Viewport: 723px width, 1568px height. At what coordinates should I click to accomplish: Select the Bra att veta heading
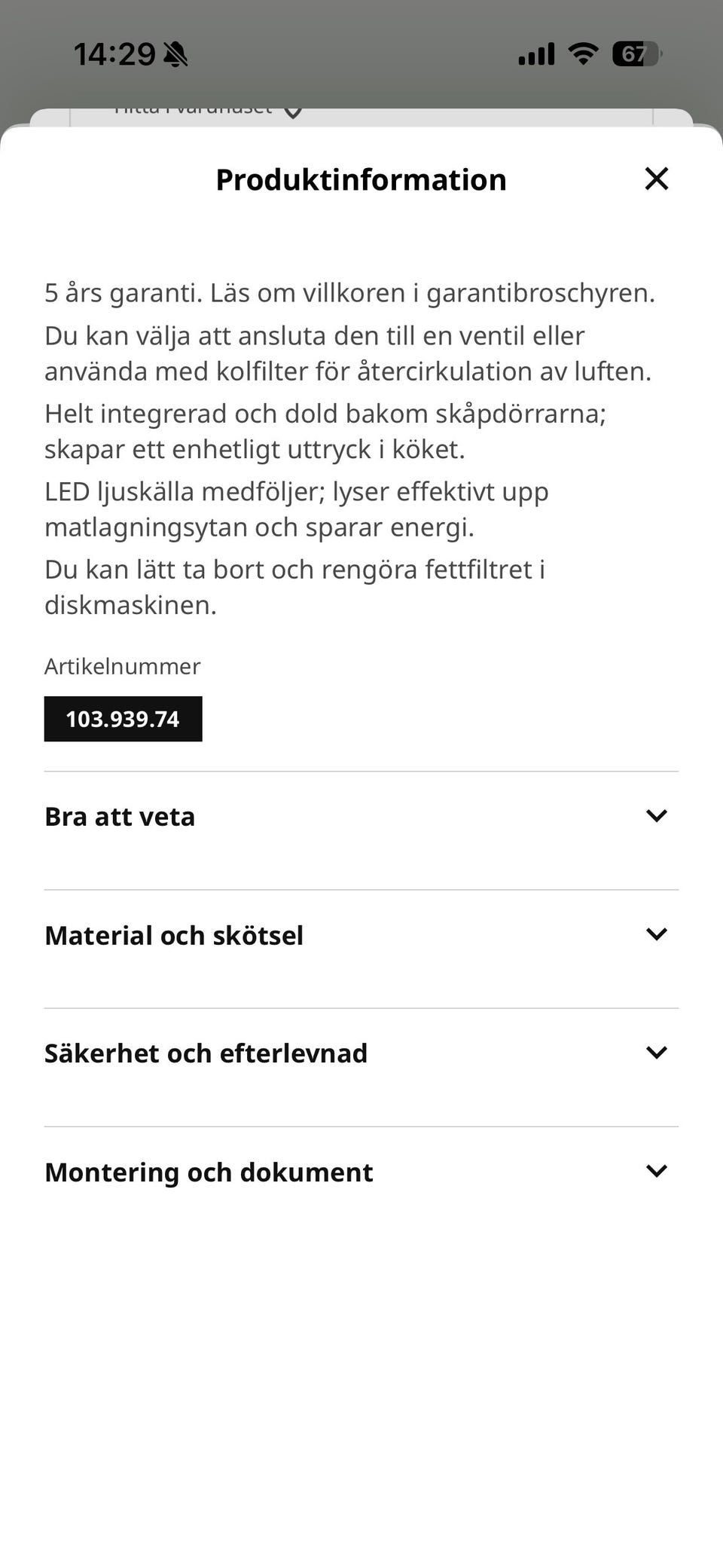(120, 817)
